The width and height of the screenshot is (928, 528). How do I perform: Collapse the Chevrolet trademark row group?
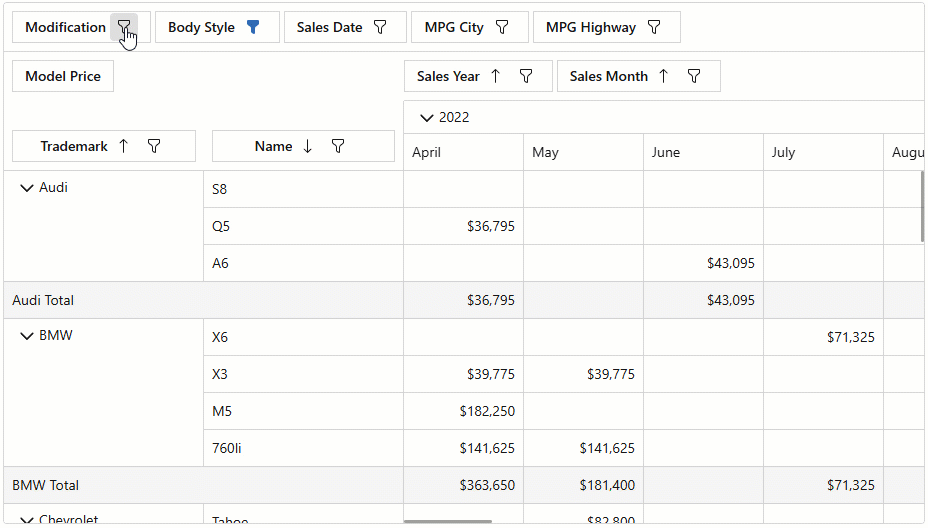[x=27, y=520]
